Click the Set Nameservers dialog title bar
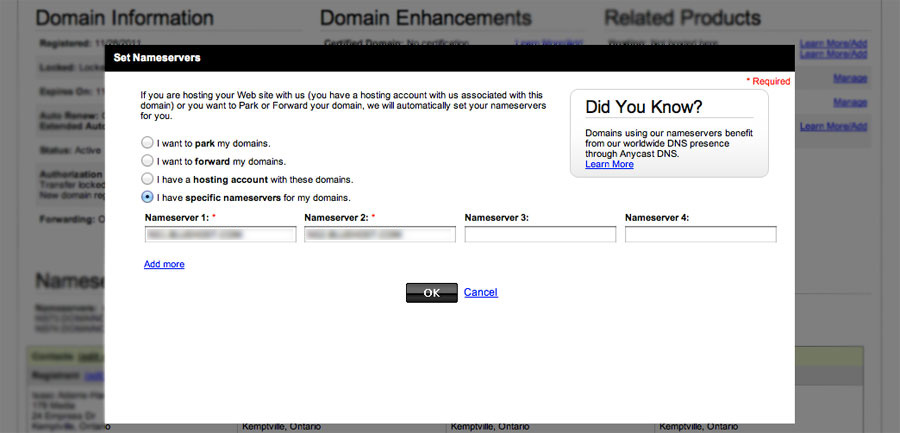 [450, 58]
